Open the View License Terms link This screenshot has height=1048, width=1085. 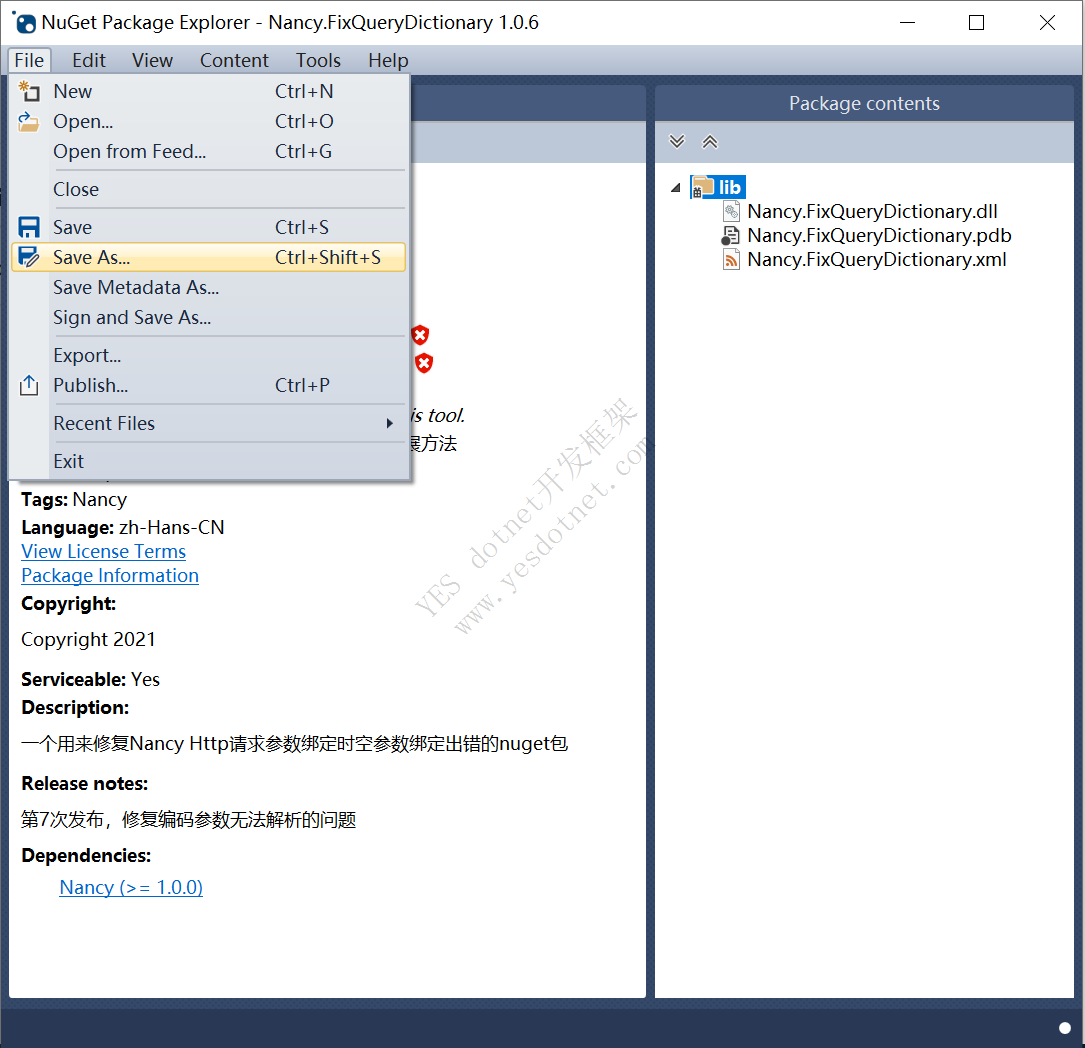pyautogui.click(x=104, y=551)
